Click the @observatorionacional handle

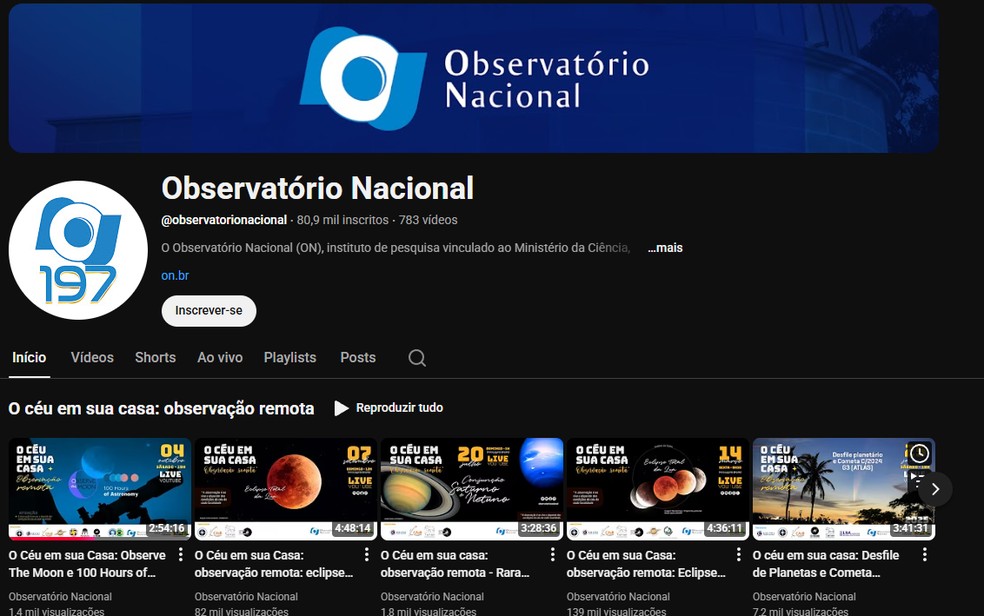(x=224, y=220)
